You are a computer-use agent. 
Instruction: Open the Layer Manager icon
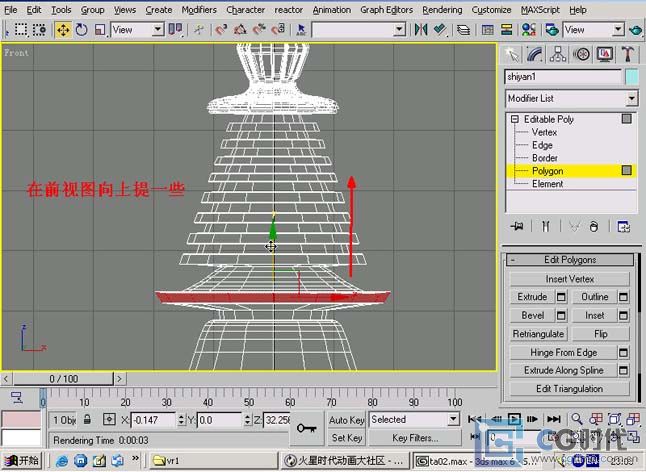click(463, 30)
